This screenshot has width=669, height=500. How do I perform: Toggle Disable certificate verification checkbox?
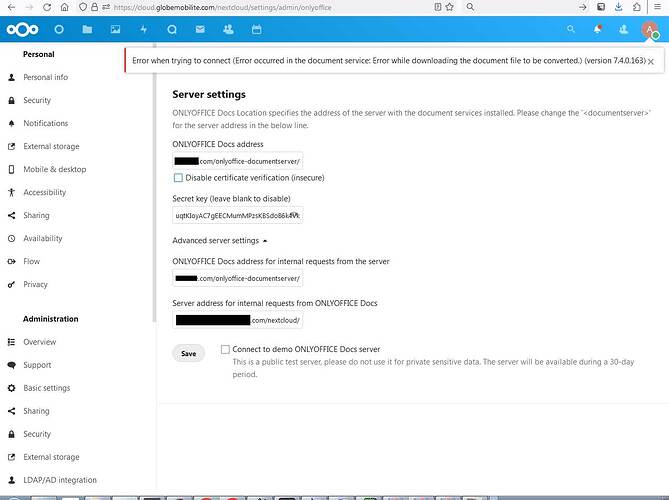point(178,178)
